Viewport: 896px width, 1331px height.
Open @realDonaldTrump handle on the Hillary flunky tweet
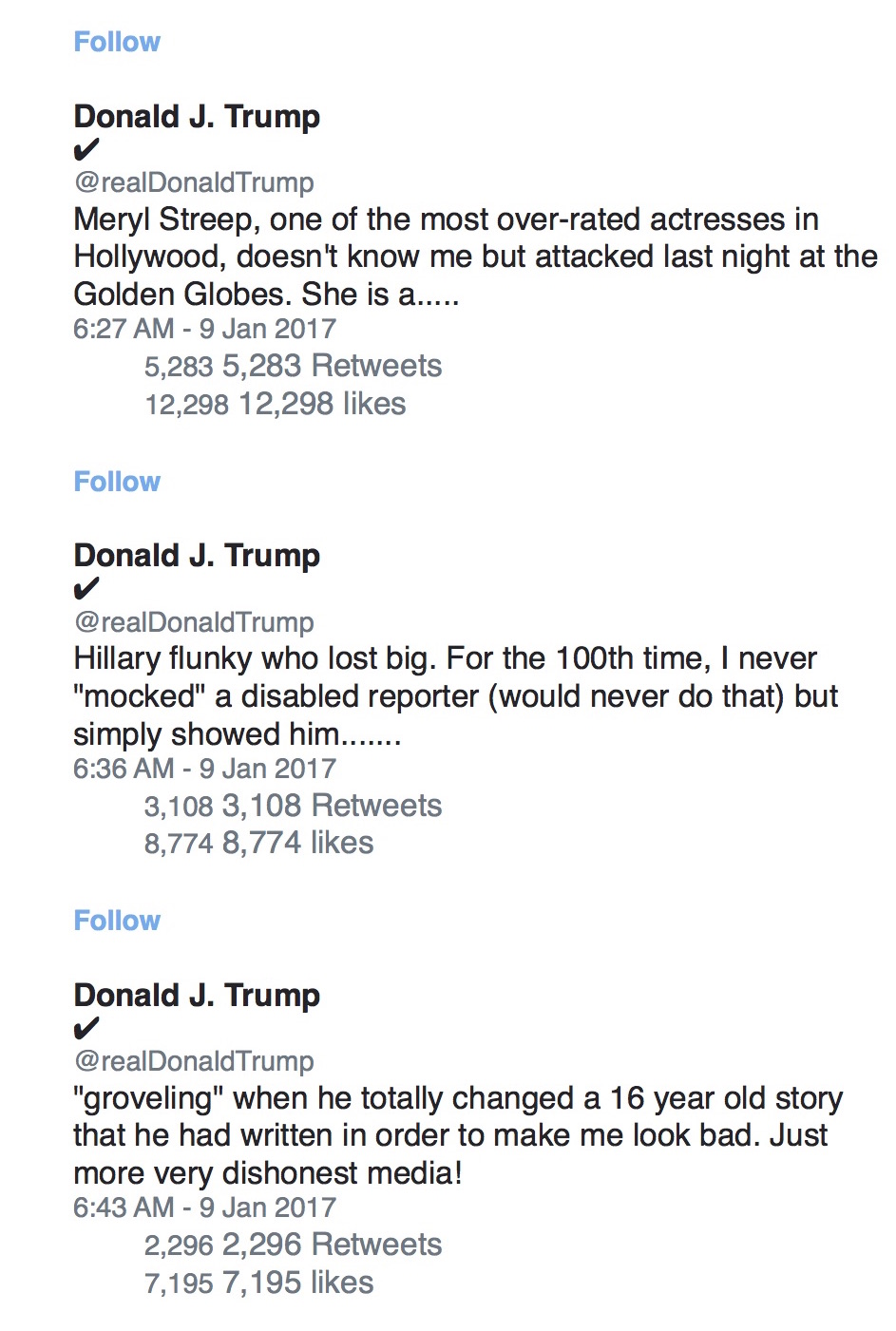[194, 622]
